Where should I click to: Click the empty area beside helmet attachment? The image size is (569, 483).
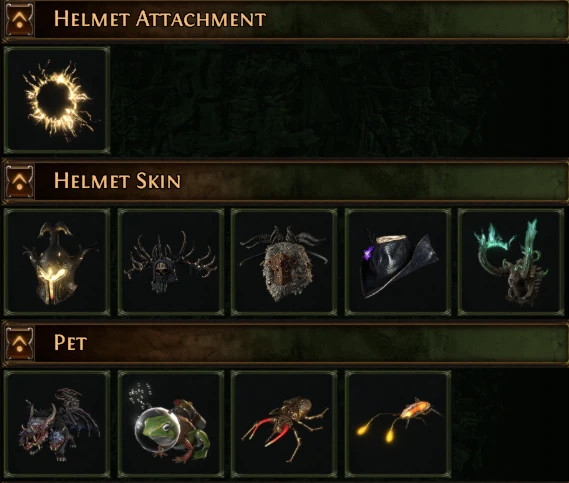[339, 100]
